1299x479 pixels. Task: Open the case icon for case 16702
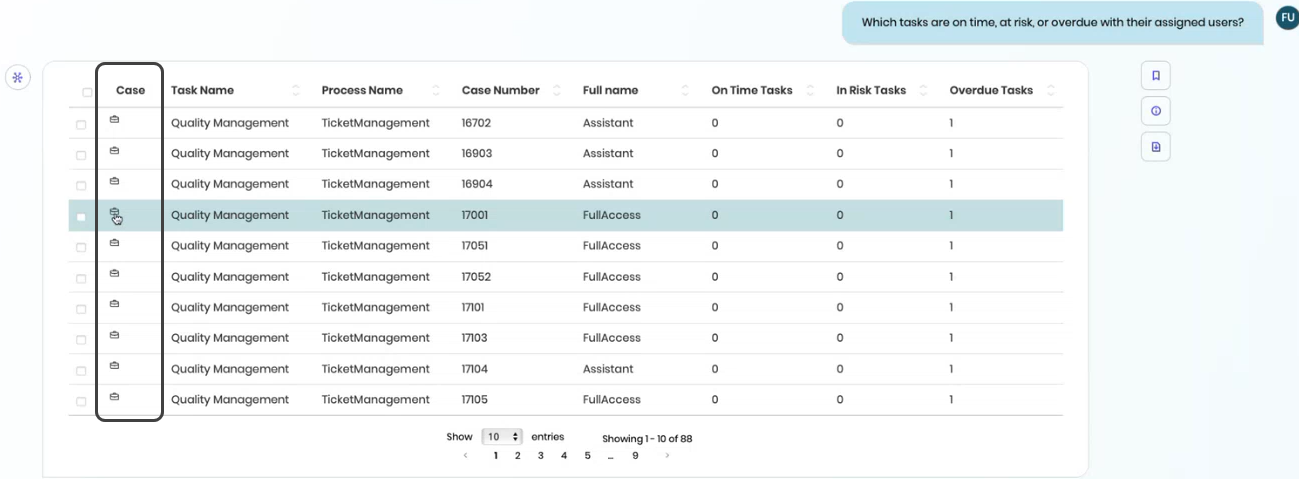pyautogui.click(x=114, y=121)
